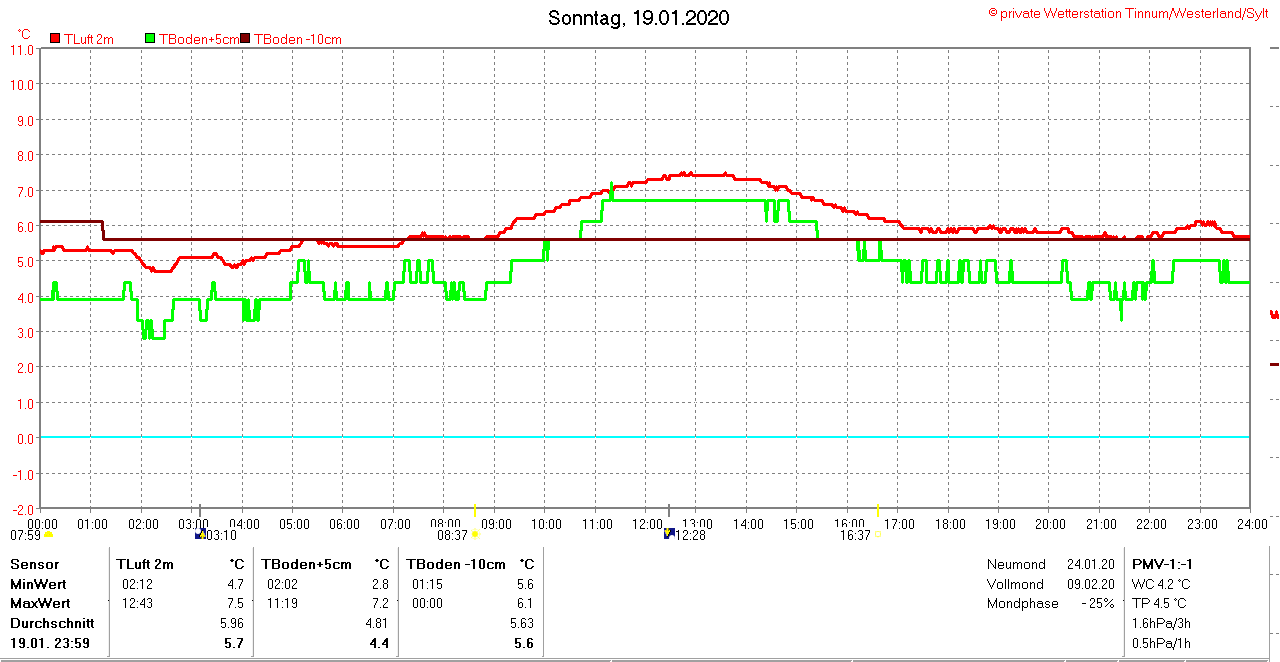Viewport: 1280px width, 662px height.
Task: Click the green TBoden+5cm legend square
Action: point(151,39)
